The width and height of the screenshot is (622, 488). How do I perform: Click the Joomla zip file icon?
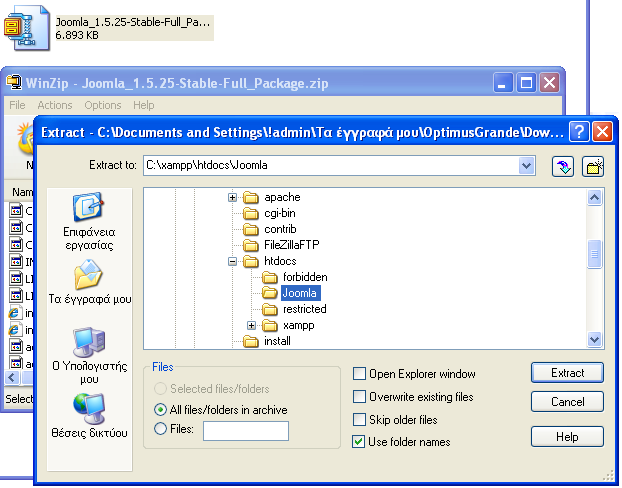tap(27, 28)
